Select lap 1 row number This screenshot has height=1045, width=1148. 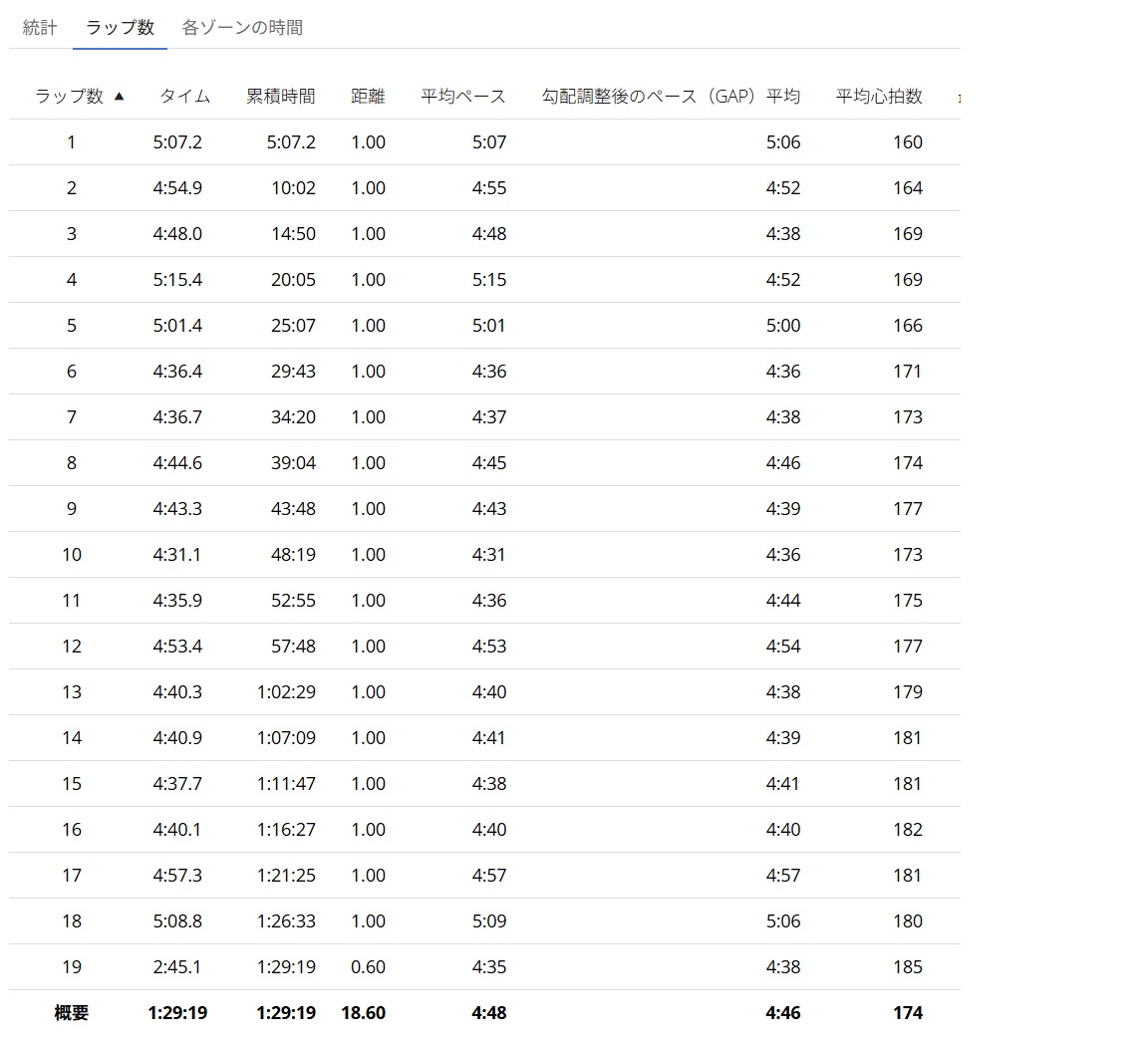[71, 142]
